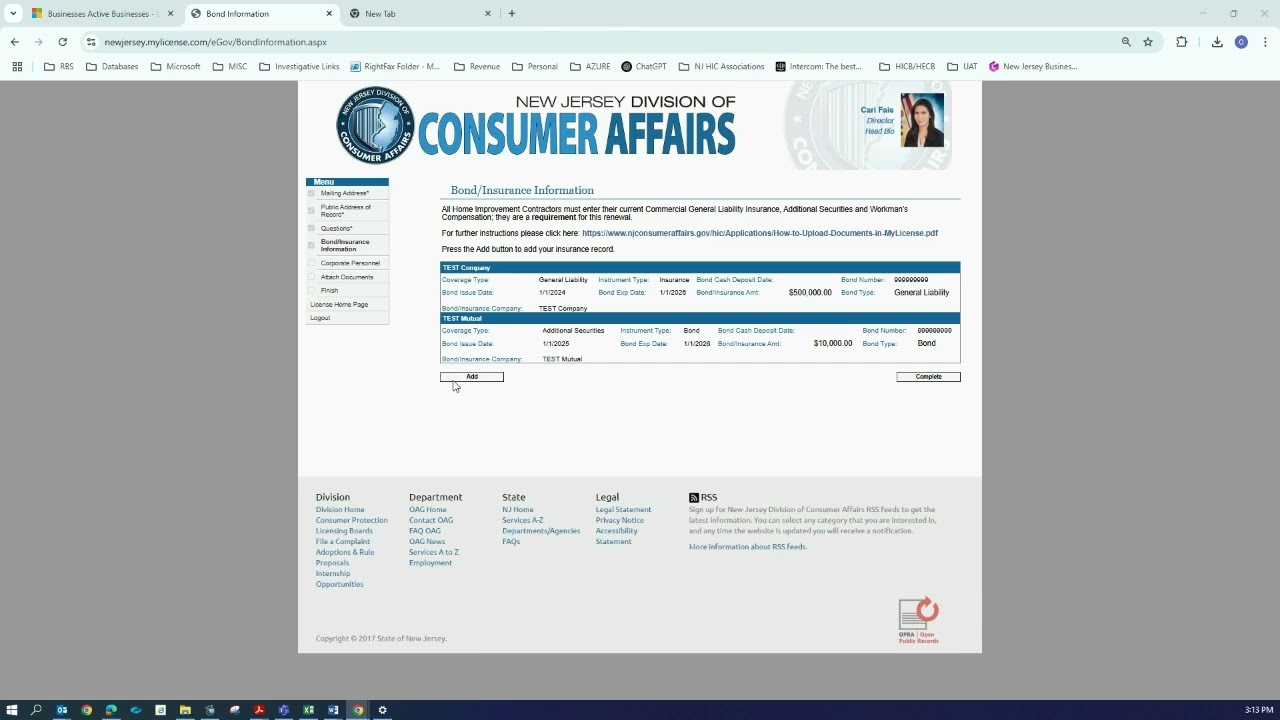Open More information about RSS feeds
The width and height of the screenshot is (1280, 720).
[748, 547]
